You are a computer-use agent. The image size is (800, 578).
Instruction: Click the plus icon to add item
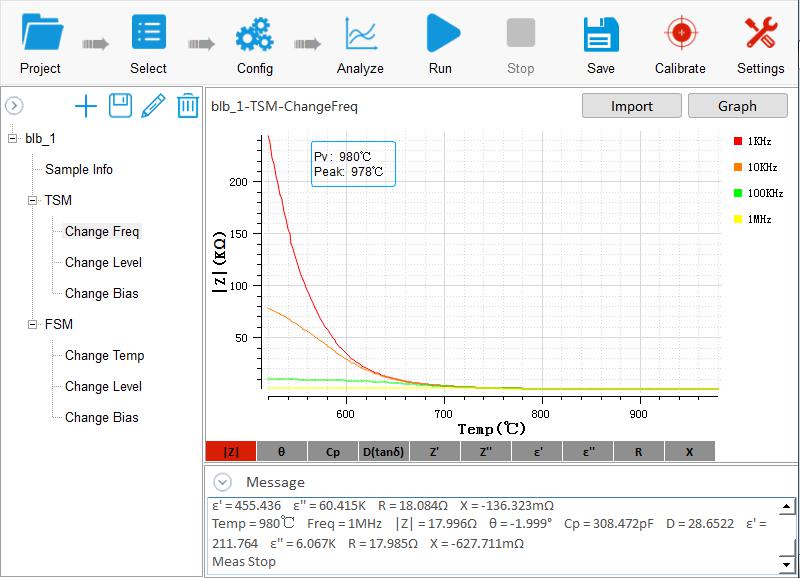tap(86, 106)
